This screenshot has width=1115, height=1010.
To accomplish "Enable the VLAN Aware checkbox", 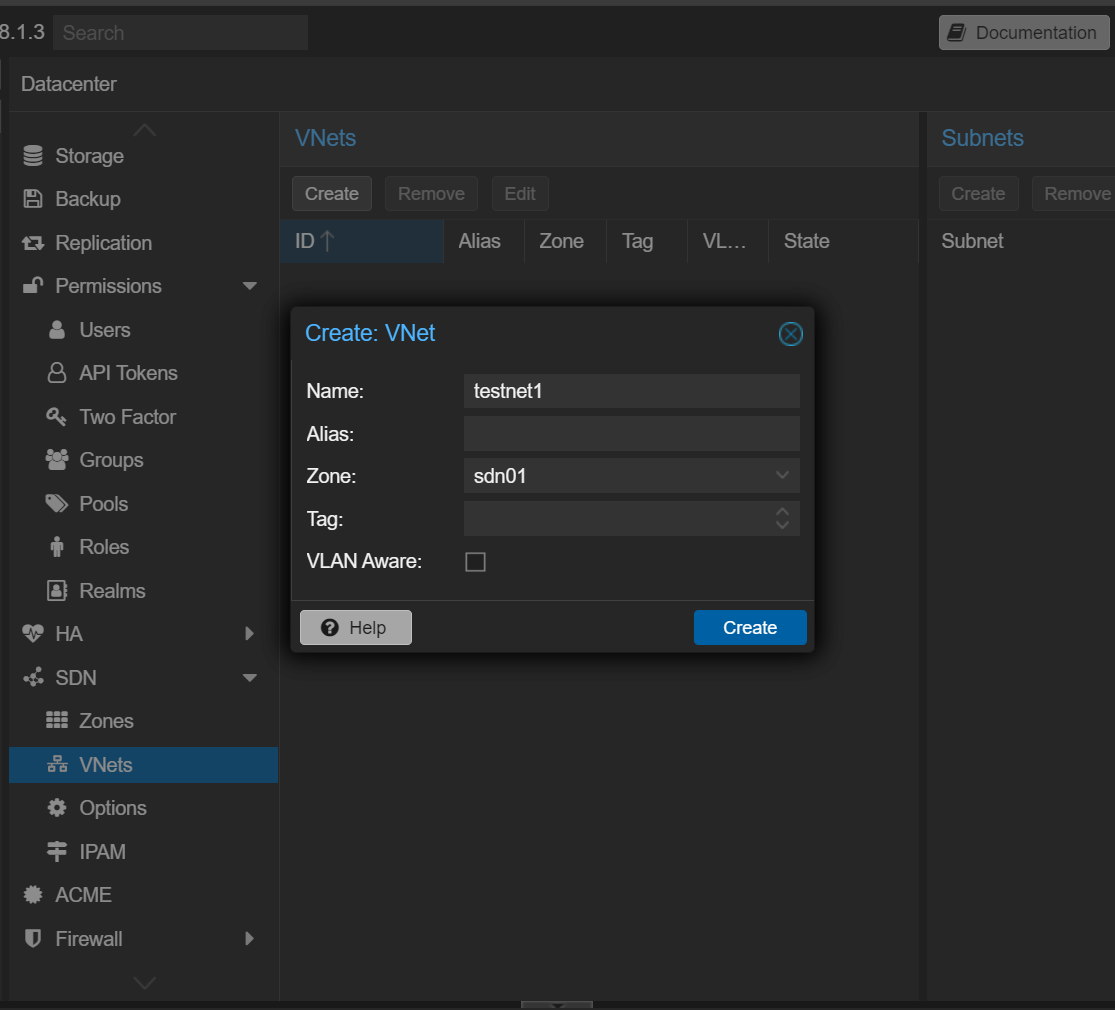I will [476, 562].
